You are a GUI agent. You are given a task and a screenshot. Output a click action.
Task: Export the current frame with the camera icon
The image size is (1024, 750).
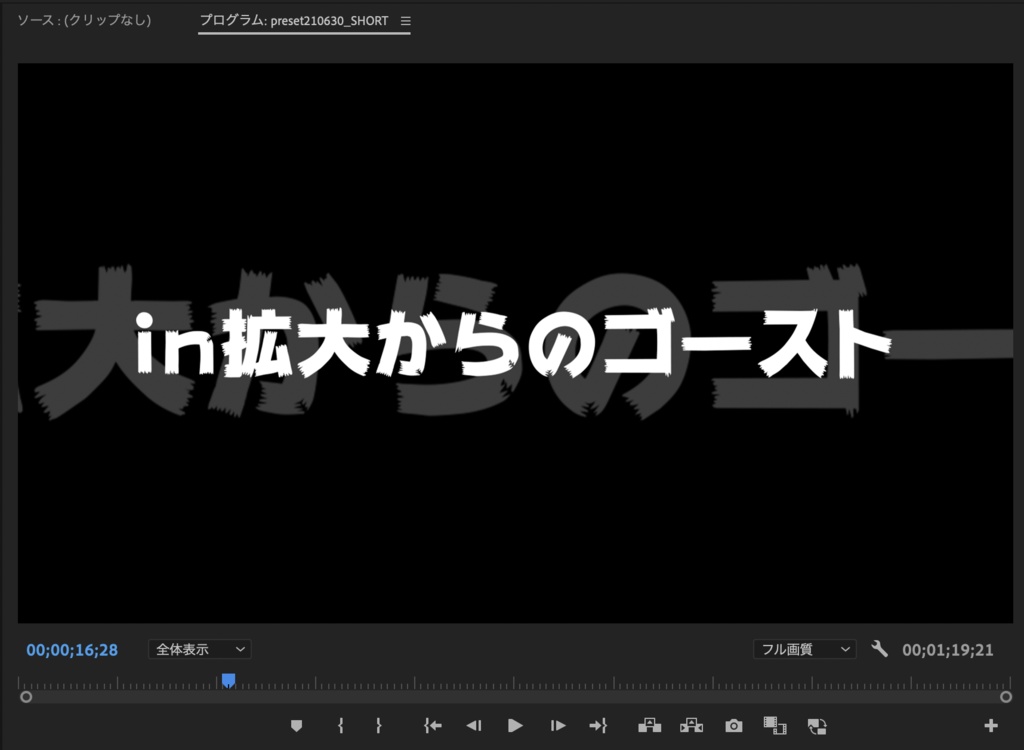(x=733, y=725)
